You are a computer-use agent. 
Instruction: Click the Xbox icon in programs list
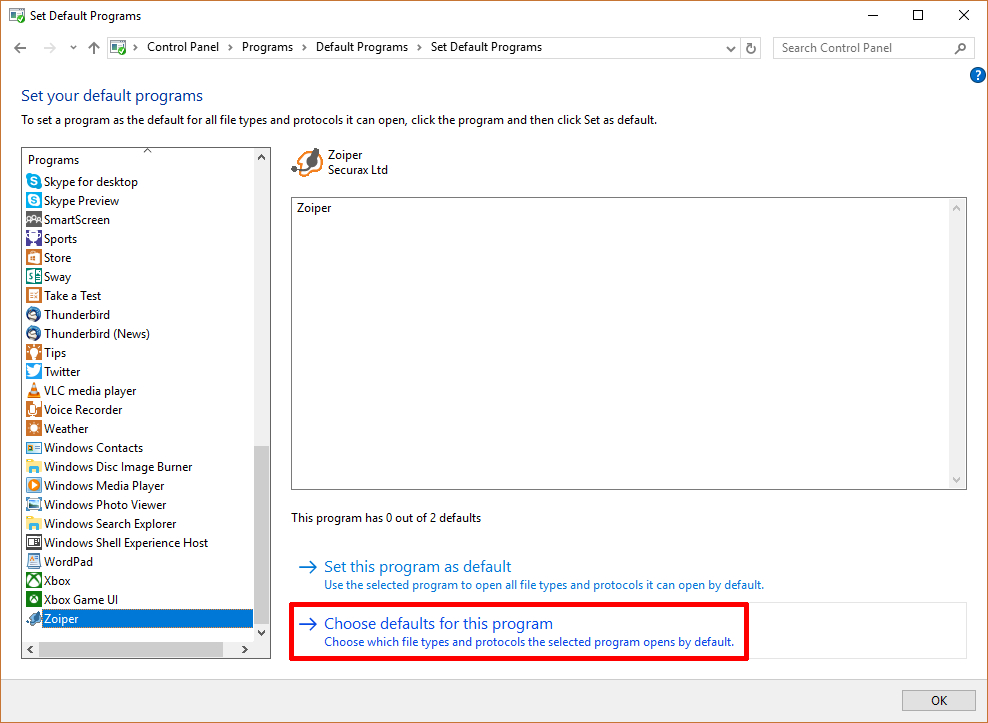point(34,581)
